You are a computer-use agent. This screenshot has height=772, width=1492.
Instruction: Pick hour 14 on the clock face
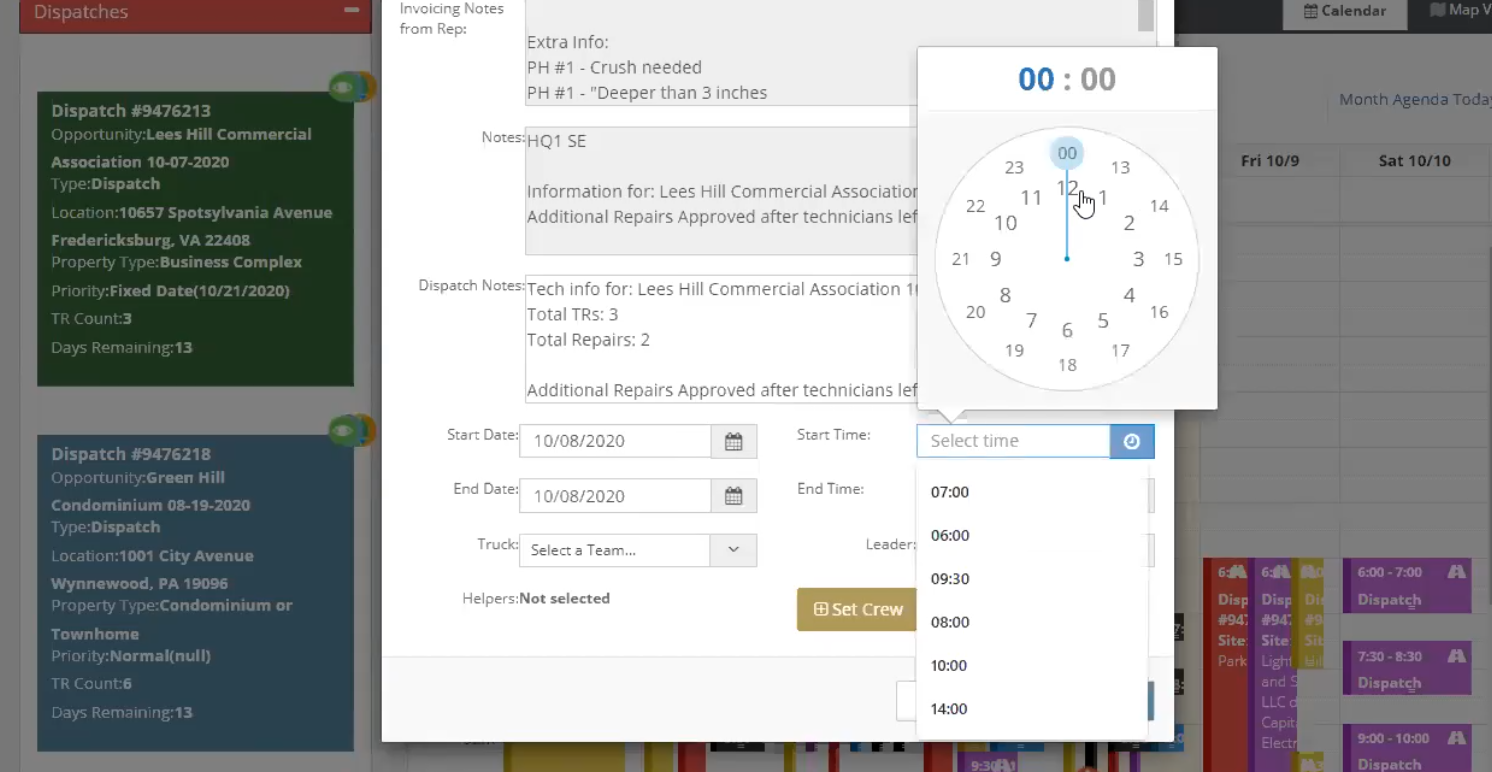tap(1159, 206)
